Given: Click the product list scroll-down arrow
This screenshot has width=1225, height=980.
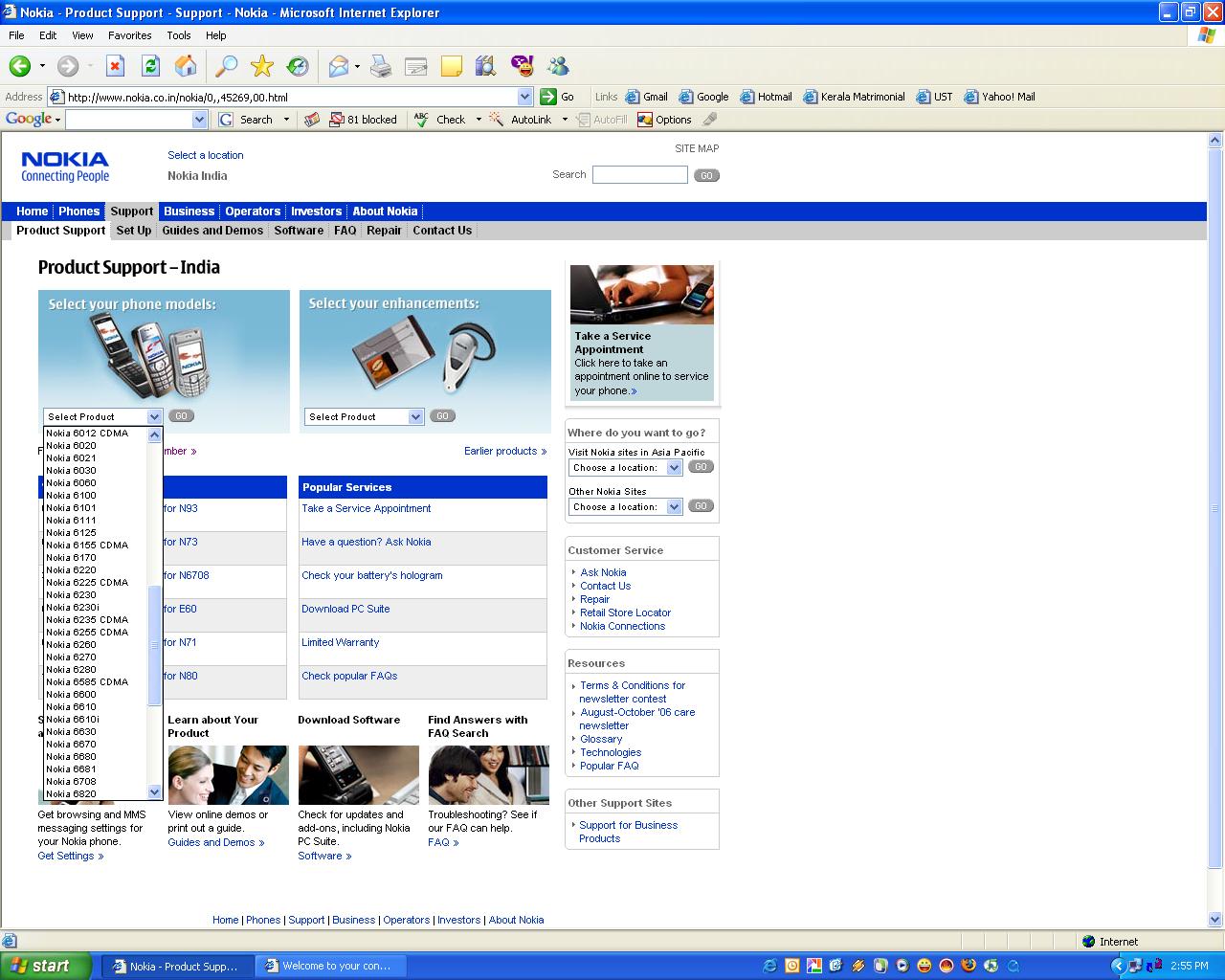Looking at the screenshot, I should coord(155,792).
